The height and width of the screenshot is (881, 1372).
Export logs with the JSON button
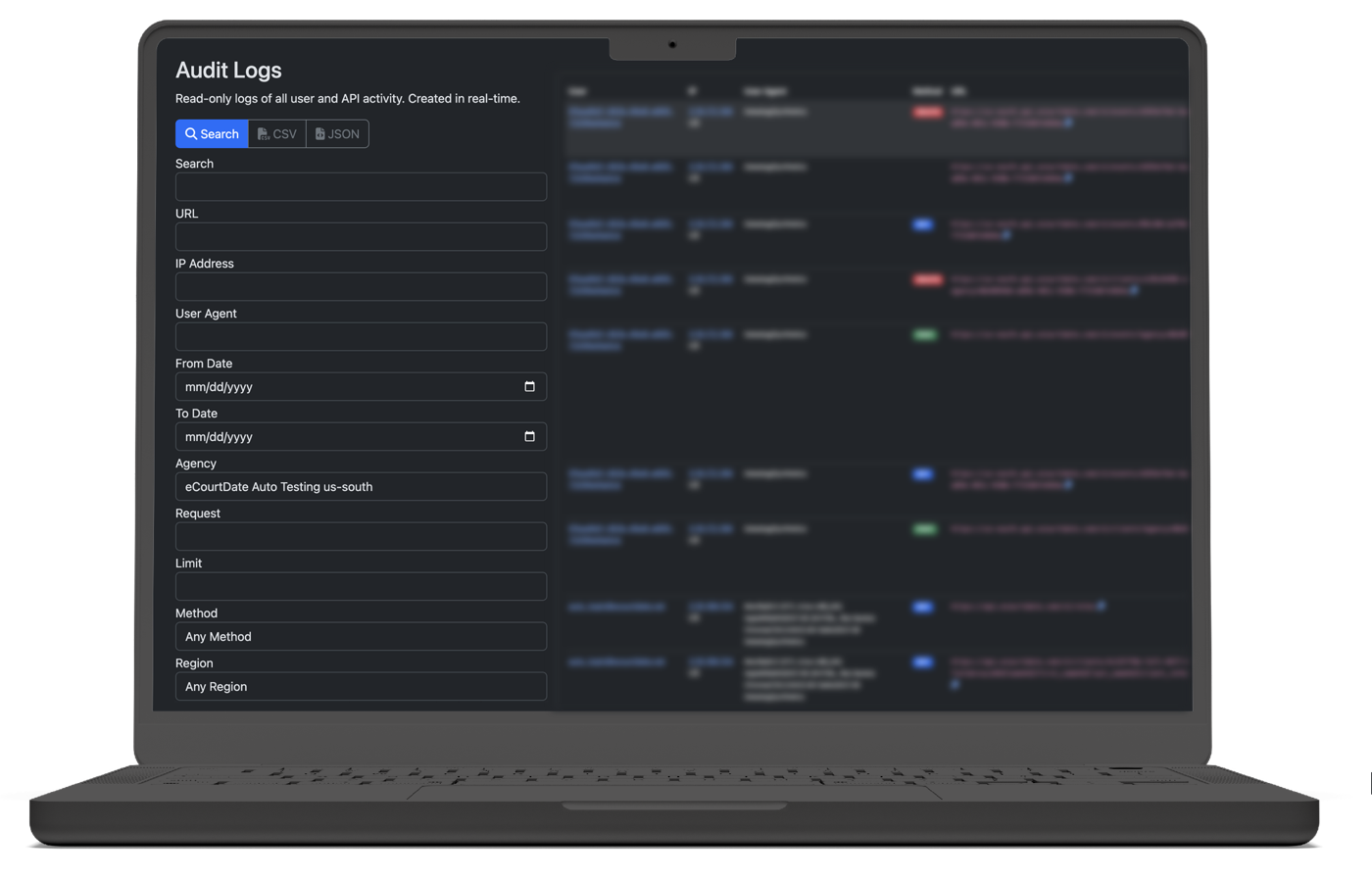pos(337,134)
